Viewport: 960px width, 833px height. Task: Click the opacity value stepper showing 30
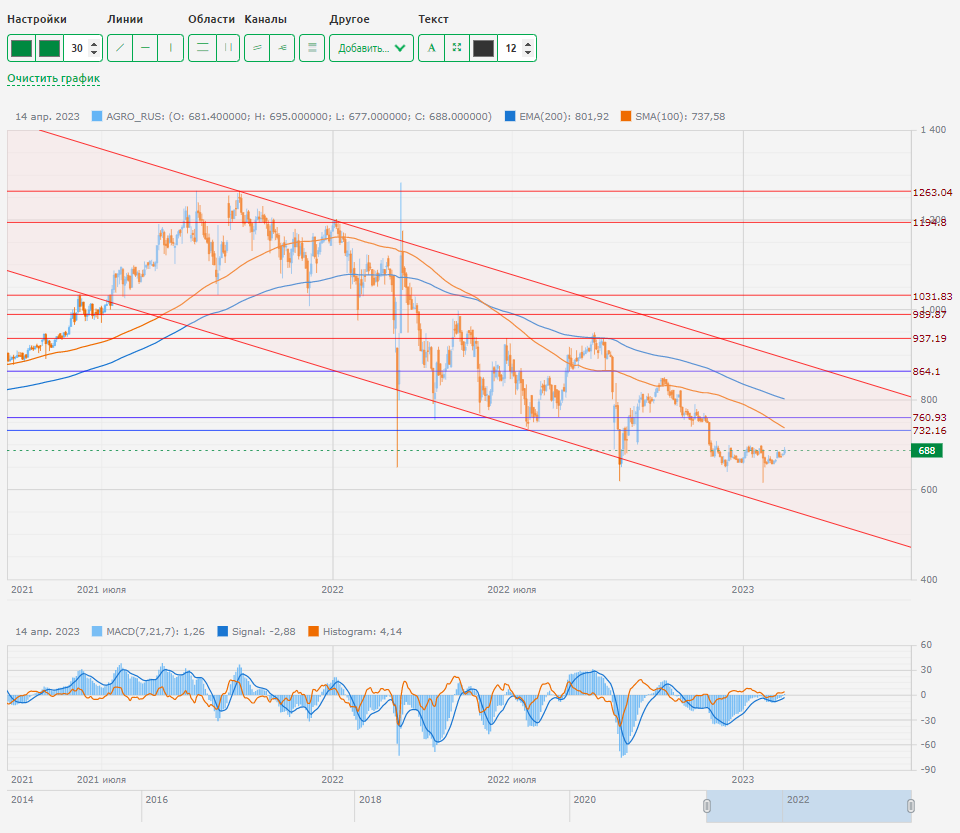[84, 48]
